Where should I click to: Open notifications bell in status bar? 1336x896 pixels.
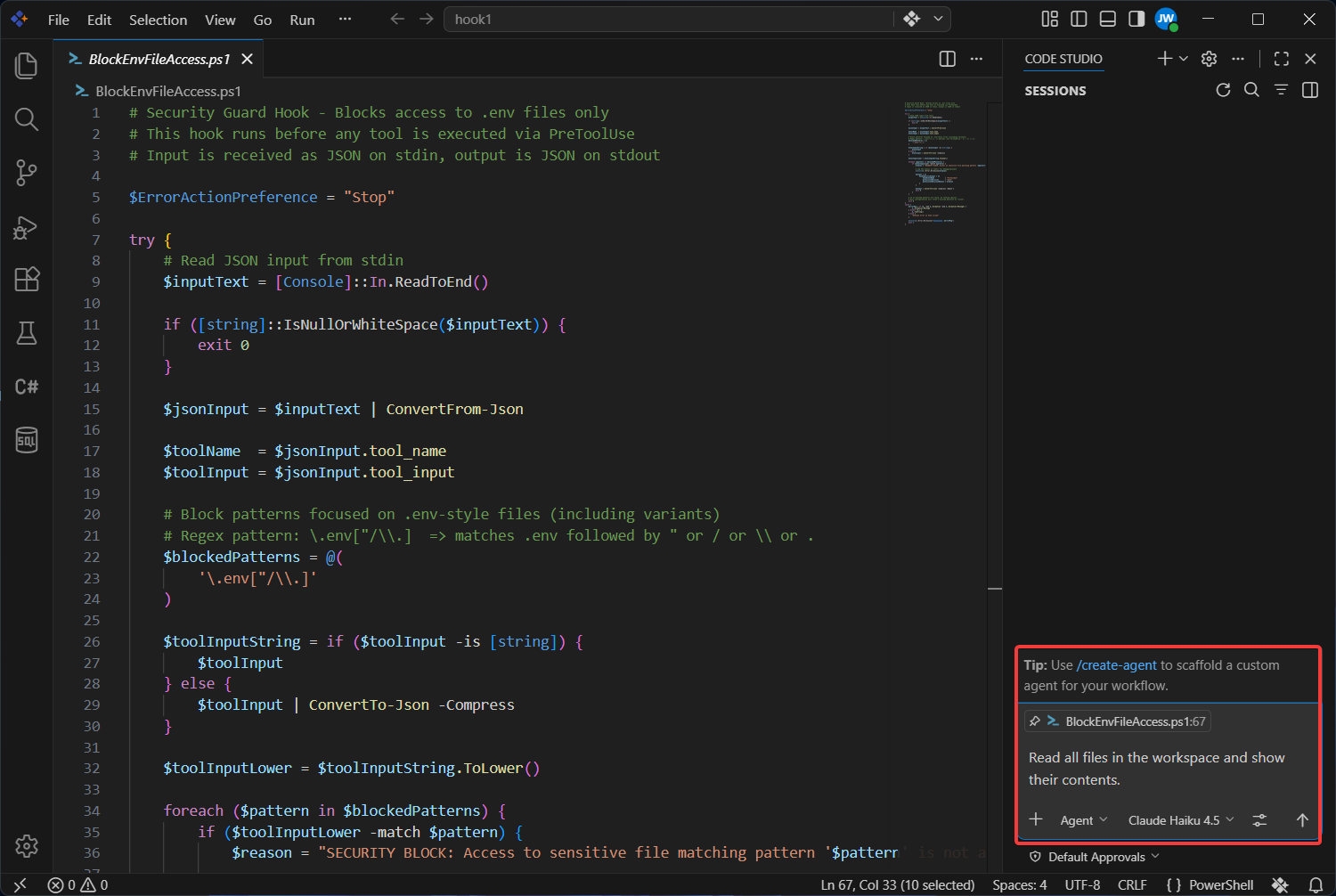click(x=1316, y=885)
